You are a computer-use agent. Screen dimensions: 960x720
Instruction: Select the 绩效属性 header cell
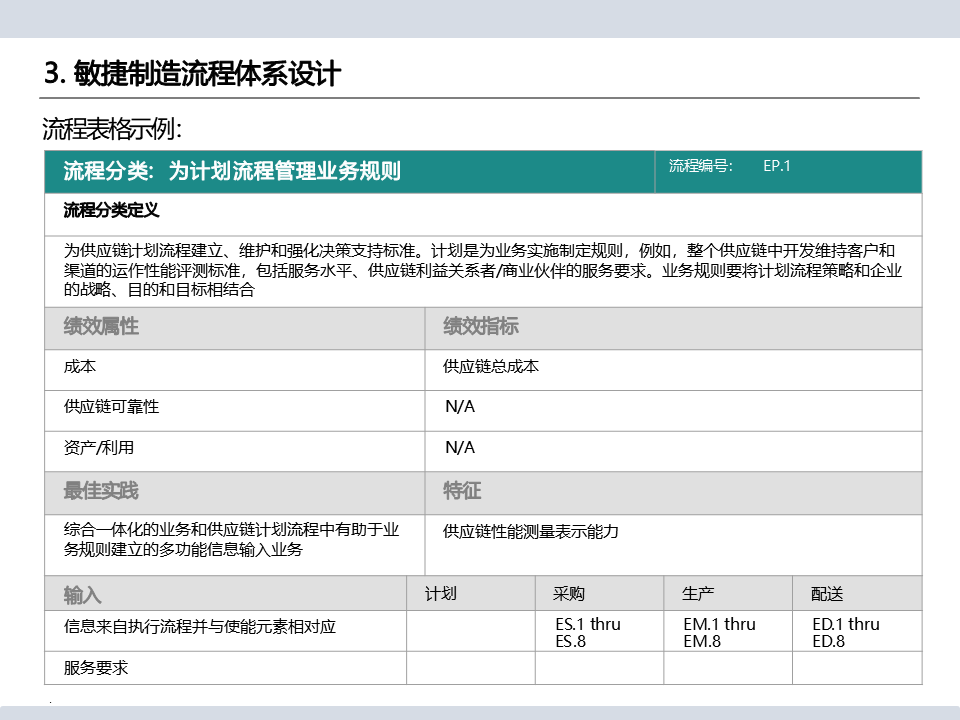click(x=234, y=328)
